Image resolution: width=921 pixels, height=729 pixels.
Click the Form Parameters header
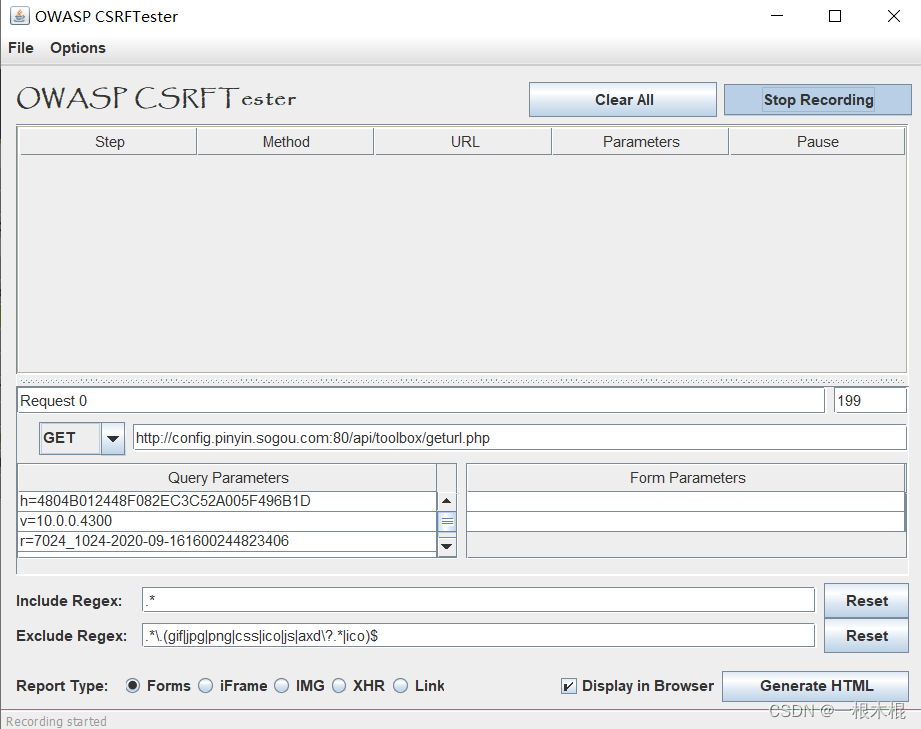pyautogui.click(x=686, y=478)
